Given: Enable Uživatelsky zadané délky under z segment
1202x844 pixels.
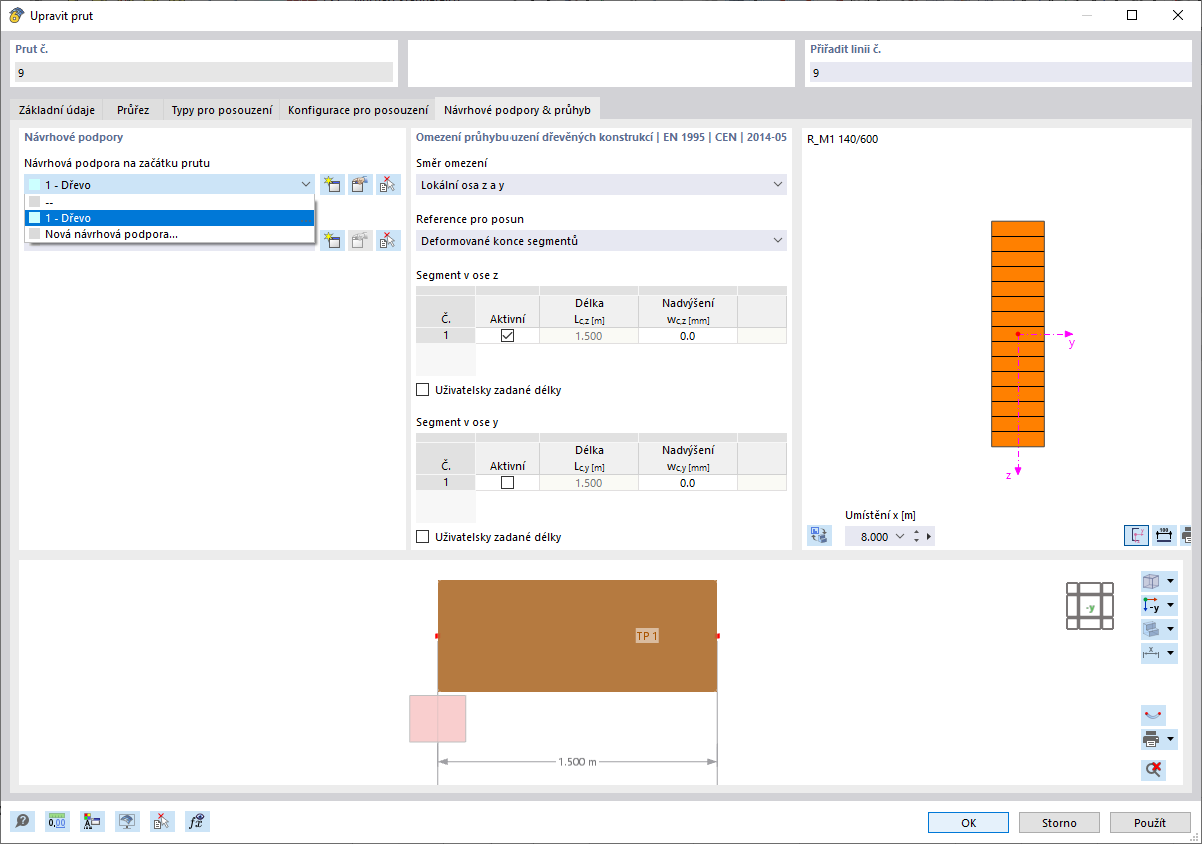Looking at the screenshot, I should pos(422,390).
